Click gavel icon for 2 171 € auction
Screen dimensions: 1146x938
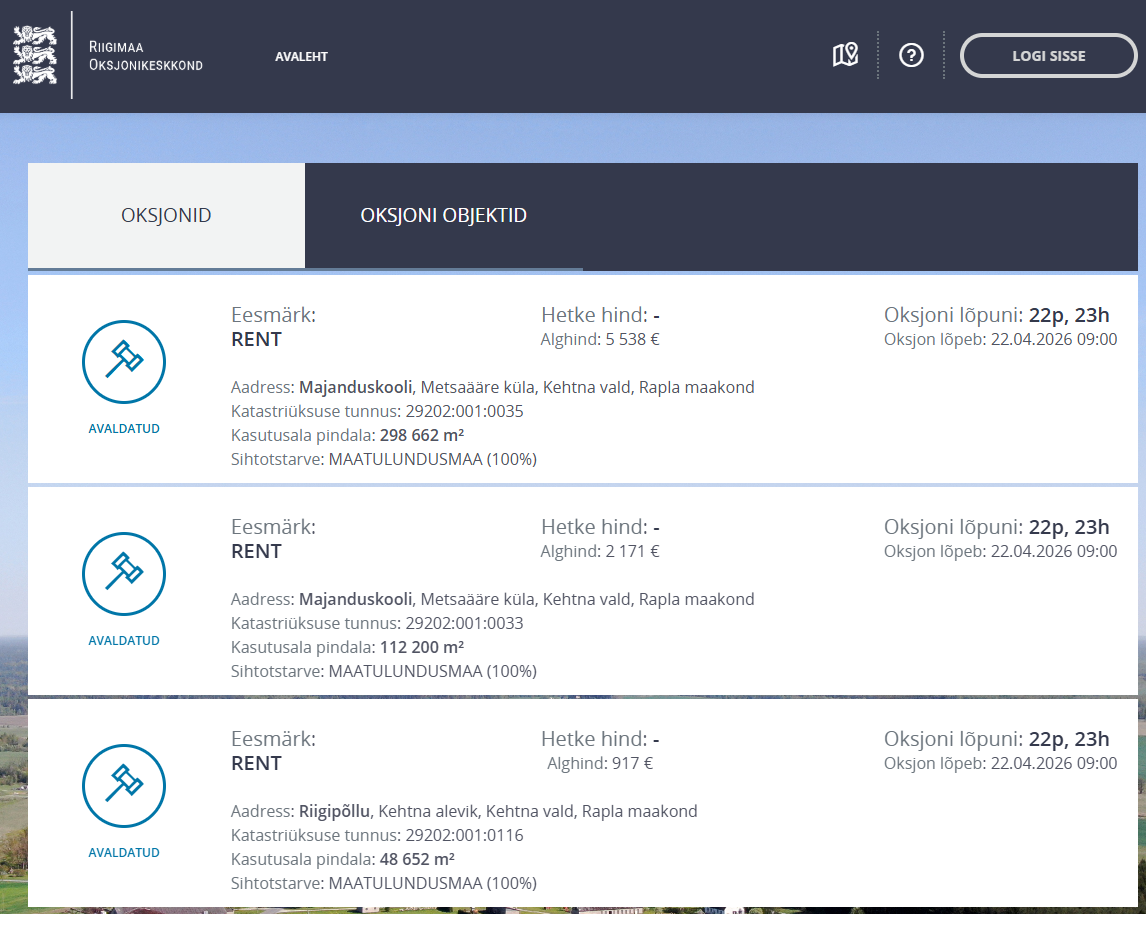tap(124, 574)
